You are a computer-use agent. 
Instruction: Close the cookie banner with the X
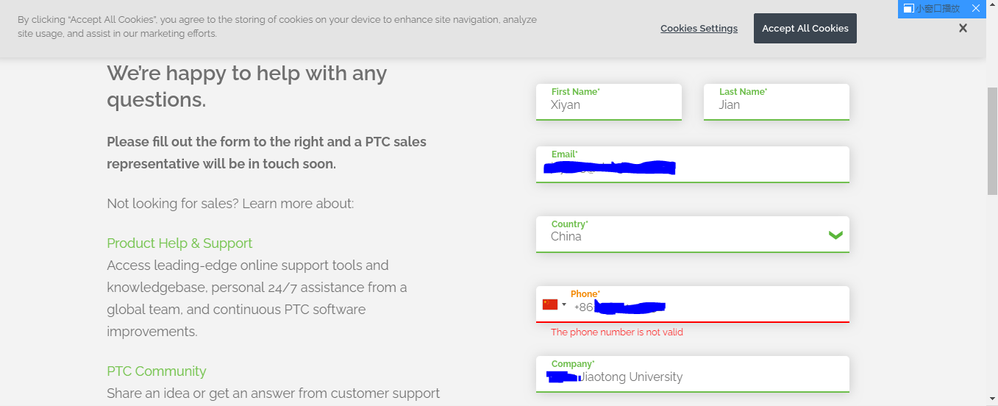click(962, 29)
